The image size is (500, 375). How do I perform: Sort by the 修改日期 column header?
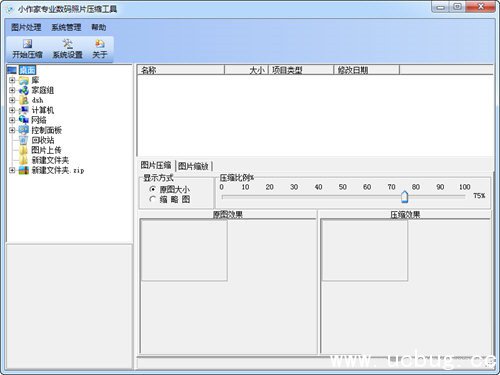[366, 70]
